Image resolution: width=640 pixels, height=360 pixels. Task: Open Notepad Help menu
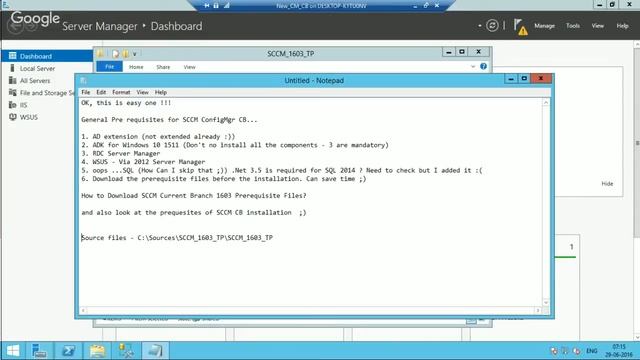(161, 92)
